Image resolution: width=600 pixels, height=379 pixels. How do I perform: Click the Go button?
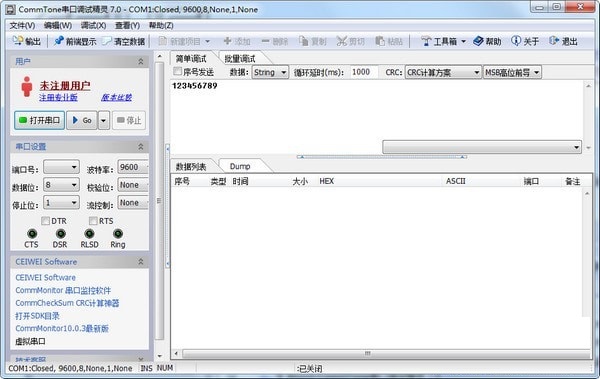pos(82,121)
